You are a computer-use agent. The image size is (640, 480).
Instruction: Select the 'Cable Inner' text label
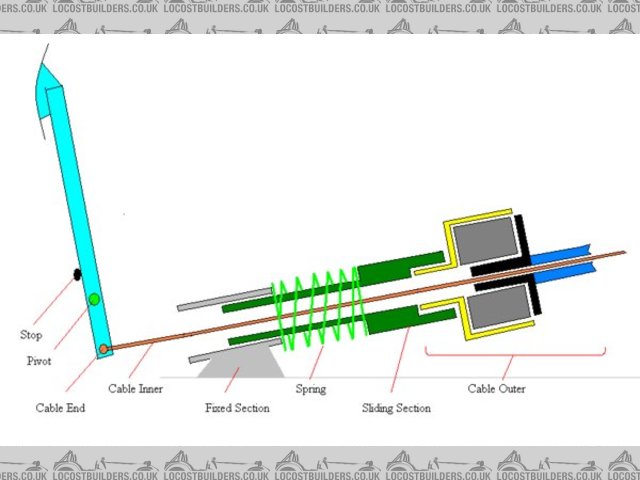point(137,388)
